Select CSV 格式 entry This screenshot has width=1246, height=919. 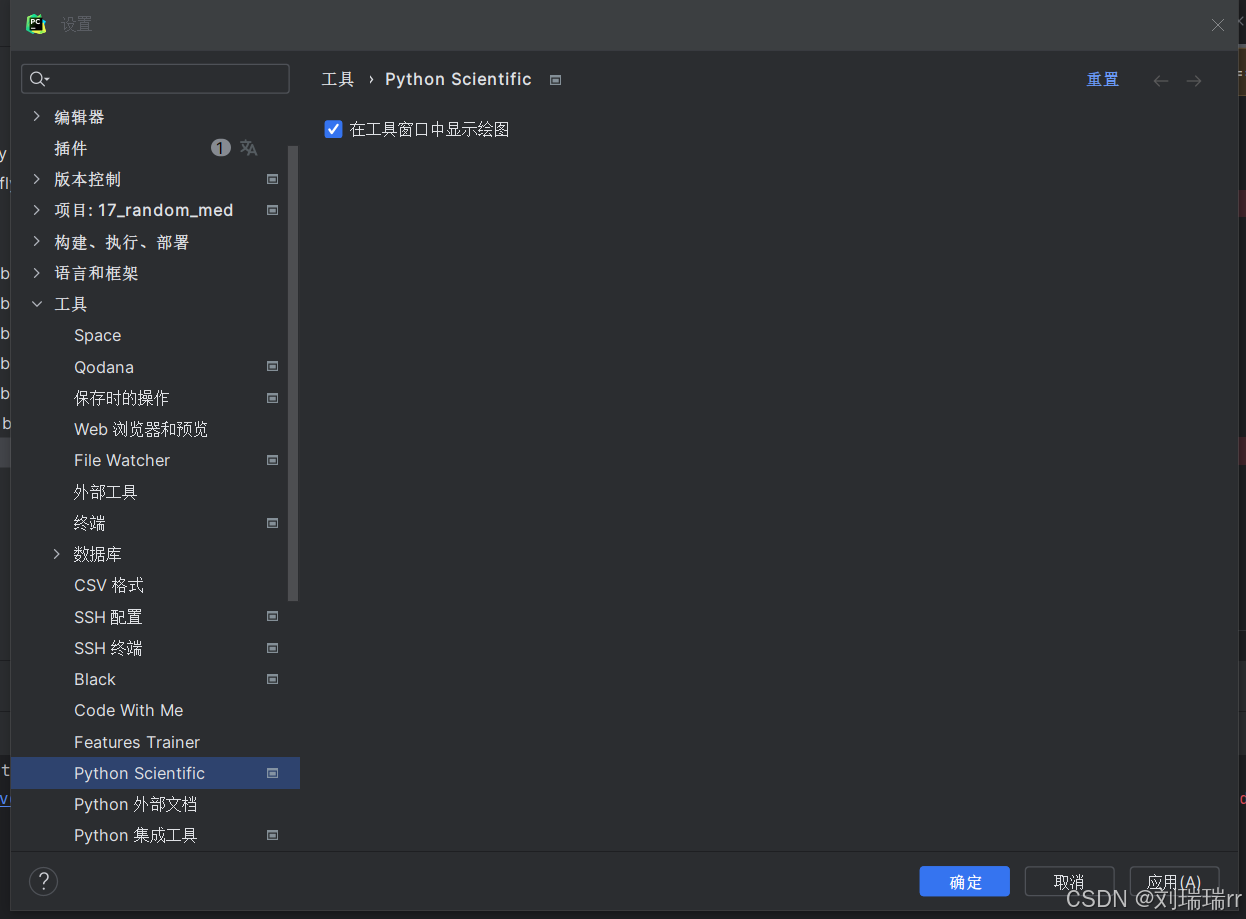point(109,585)
